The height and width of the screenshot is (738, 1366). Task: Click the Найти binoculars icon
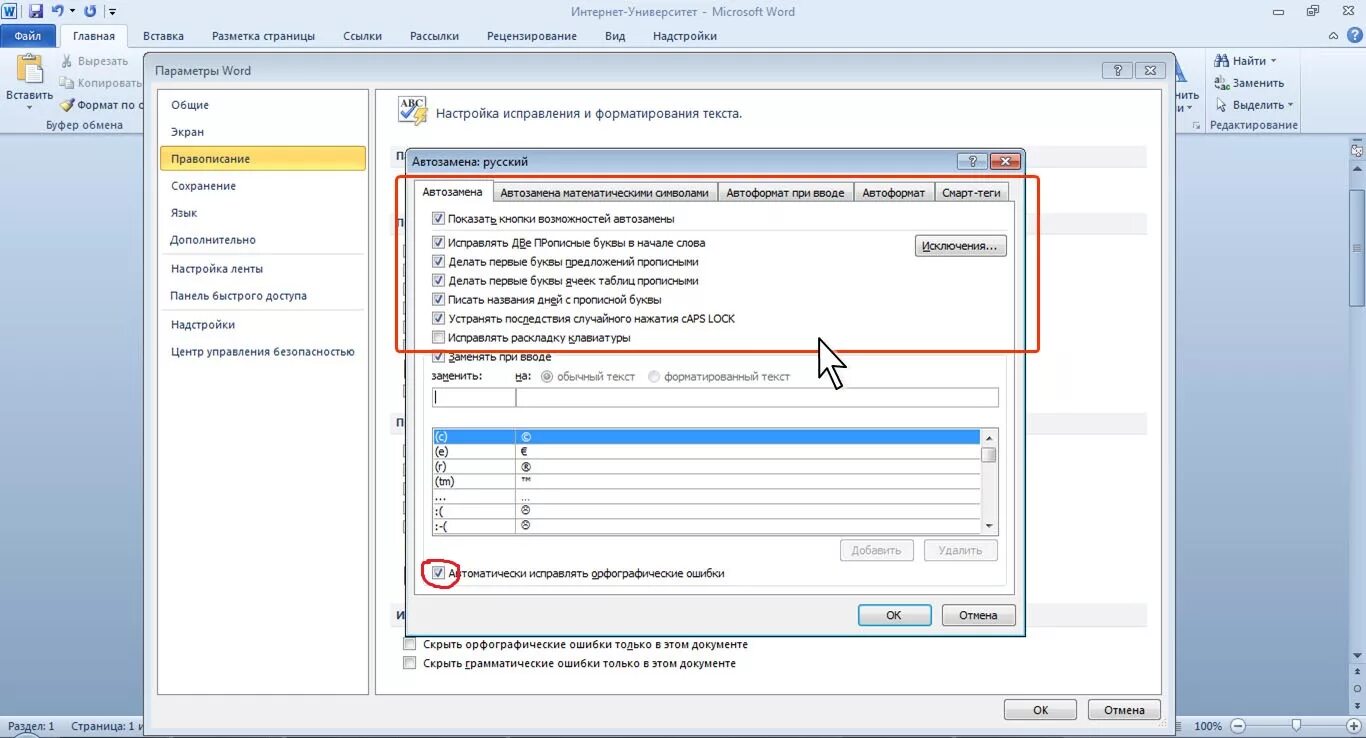tap(1222, 61)
